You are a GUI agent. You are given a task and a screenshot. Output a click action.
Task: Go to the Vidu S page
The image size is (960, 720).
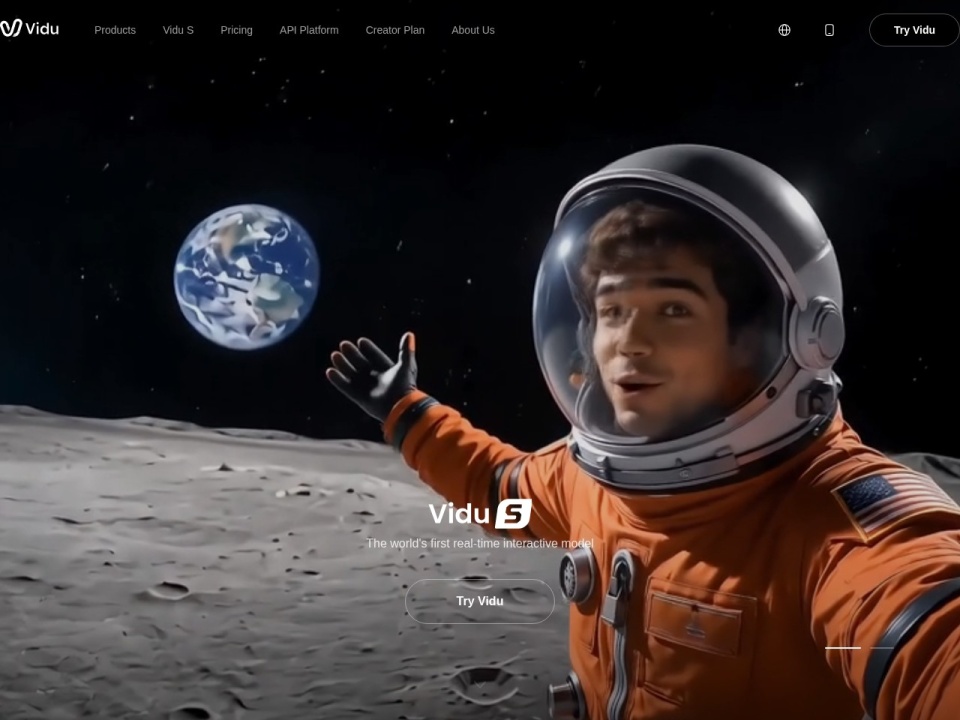(178, 30)
